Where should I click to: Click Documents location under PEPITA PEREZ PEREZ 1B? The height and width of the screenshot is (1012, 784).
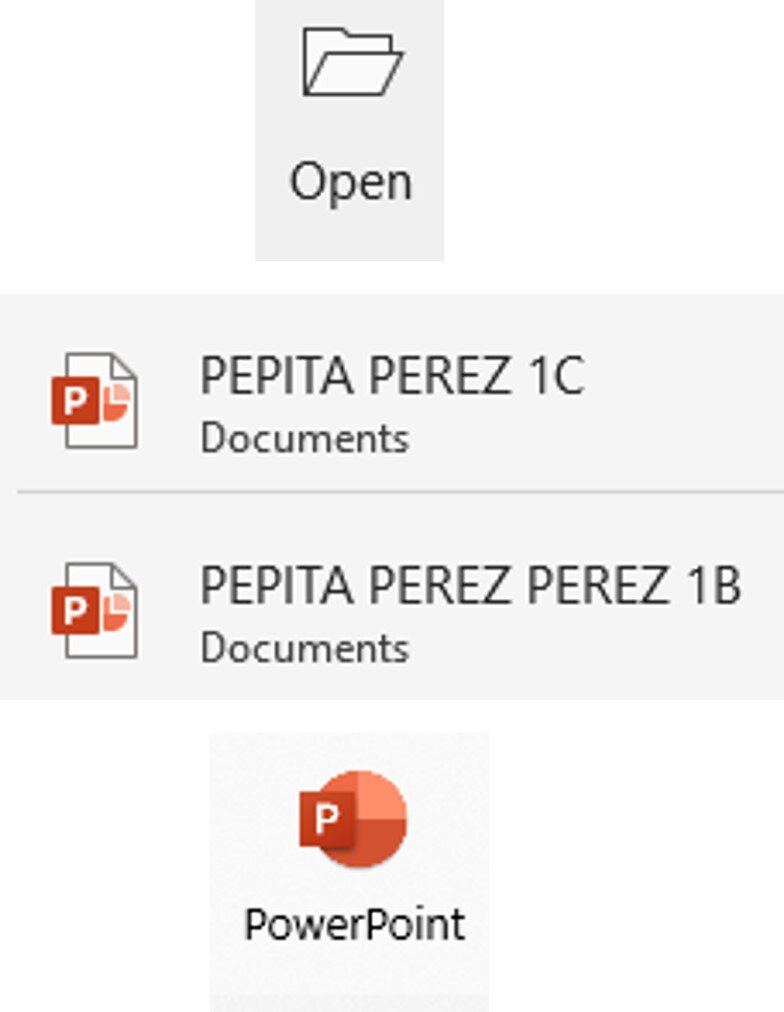304,648
